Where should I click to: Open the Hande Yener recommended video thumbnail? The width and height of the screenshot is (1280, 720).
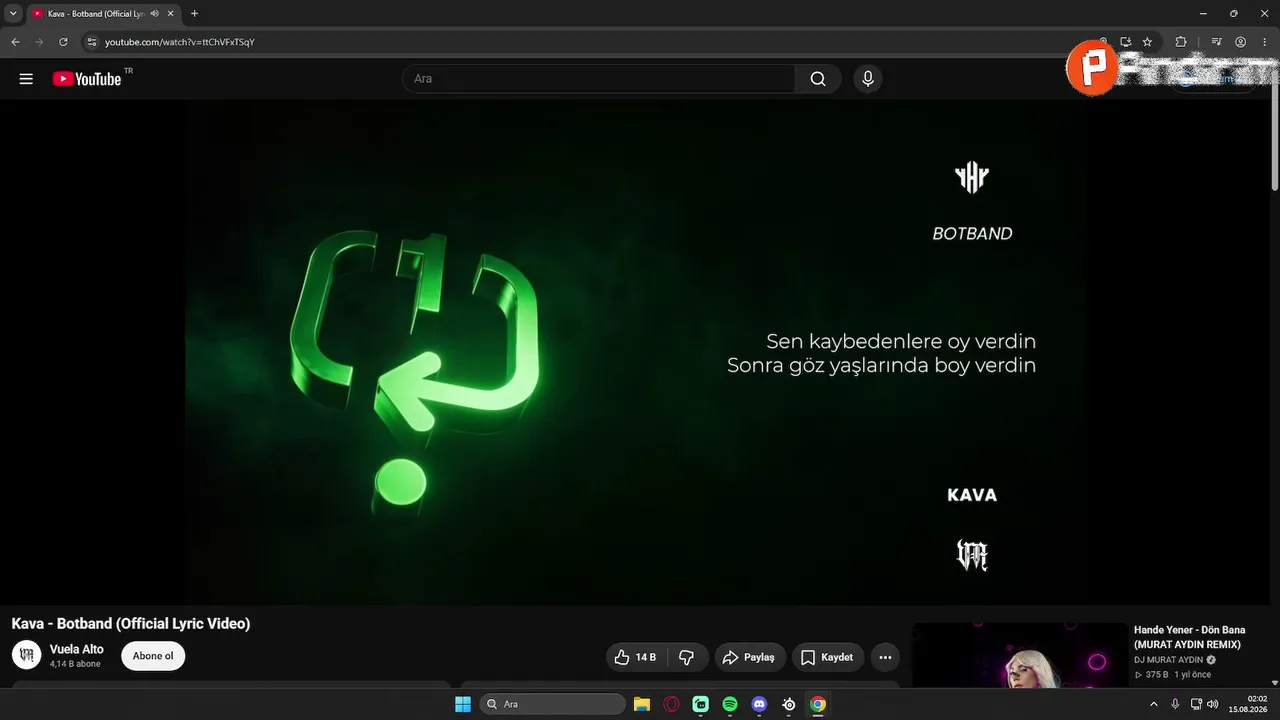pos(1020,655)
